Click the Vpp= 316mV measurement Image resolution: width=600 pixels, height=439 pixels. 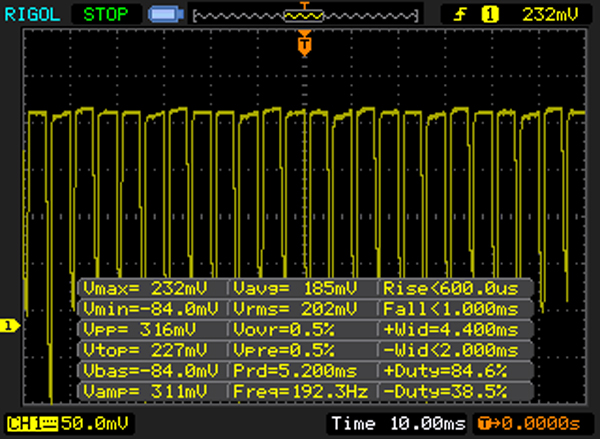(140, 330)
